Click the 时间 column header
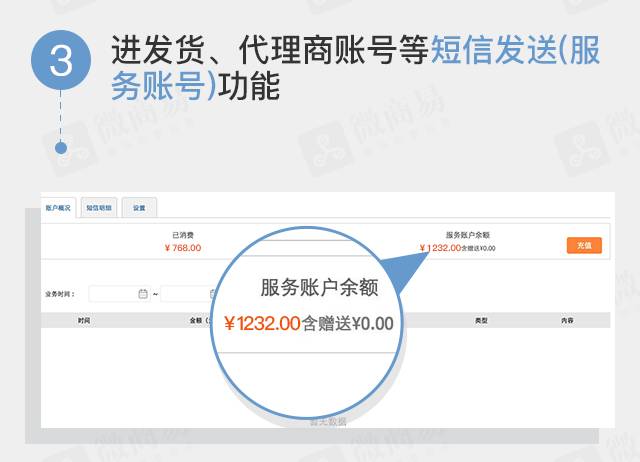This screenshot has width=640, height=462. (84, 321)
